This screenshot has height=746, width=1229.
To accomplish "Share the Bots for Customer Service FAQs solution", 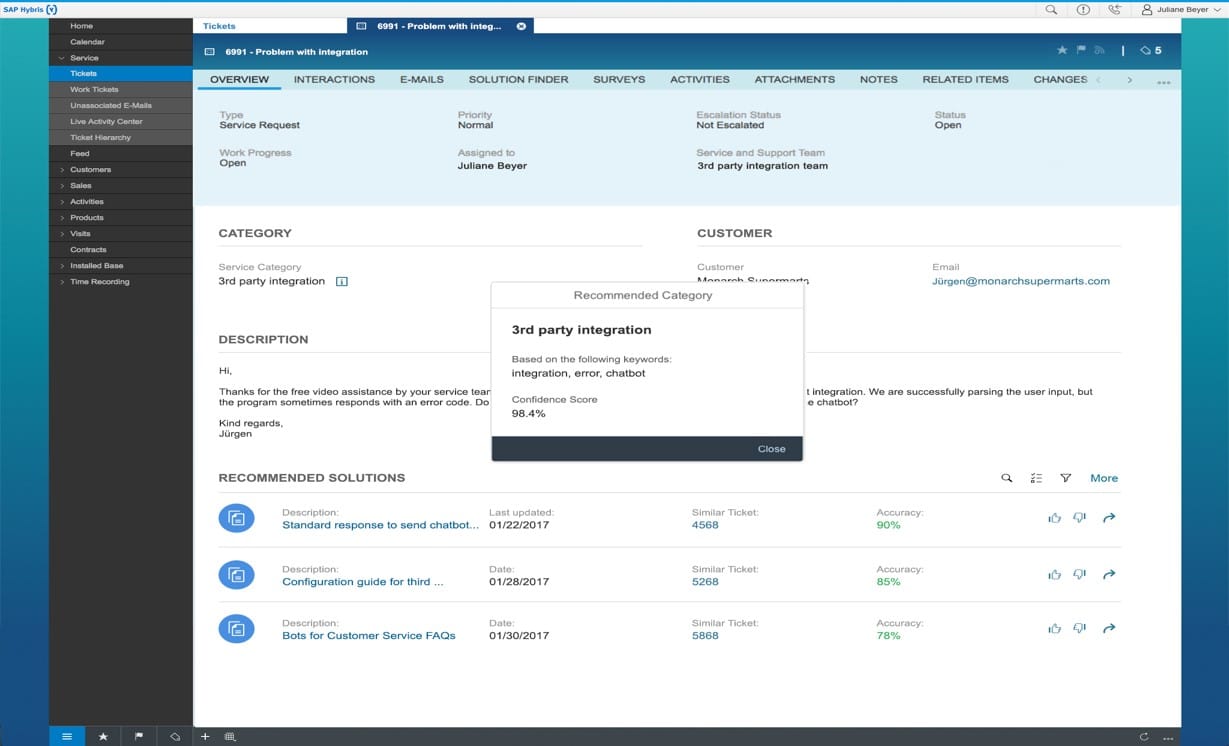I will tap(1108, 628).
